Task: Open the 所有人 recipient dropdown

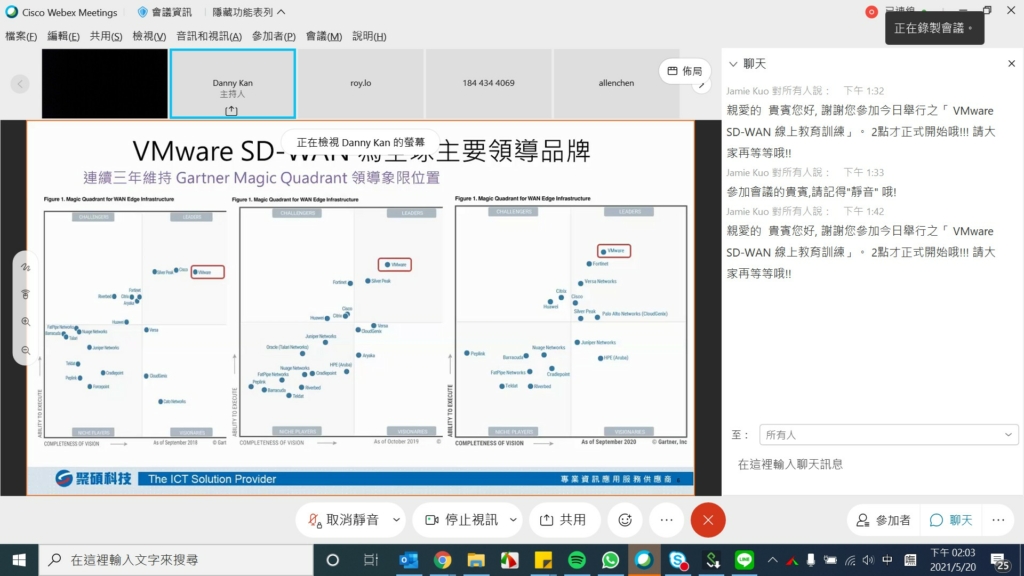Action: point(888,435)
